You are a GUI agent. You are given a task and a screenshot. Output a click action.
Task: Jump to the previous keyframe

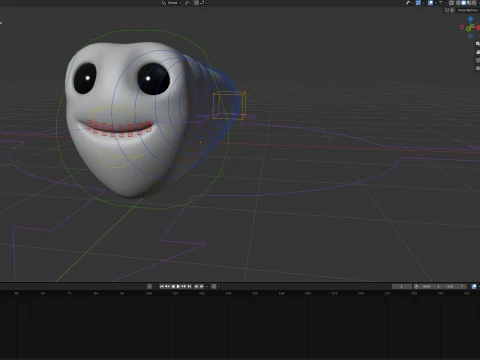pos(167,286)
